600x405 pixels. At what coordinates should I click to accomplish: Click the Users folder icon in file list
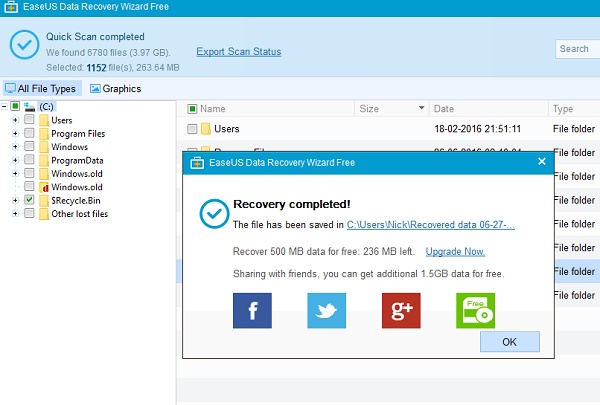point(206,129)
